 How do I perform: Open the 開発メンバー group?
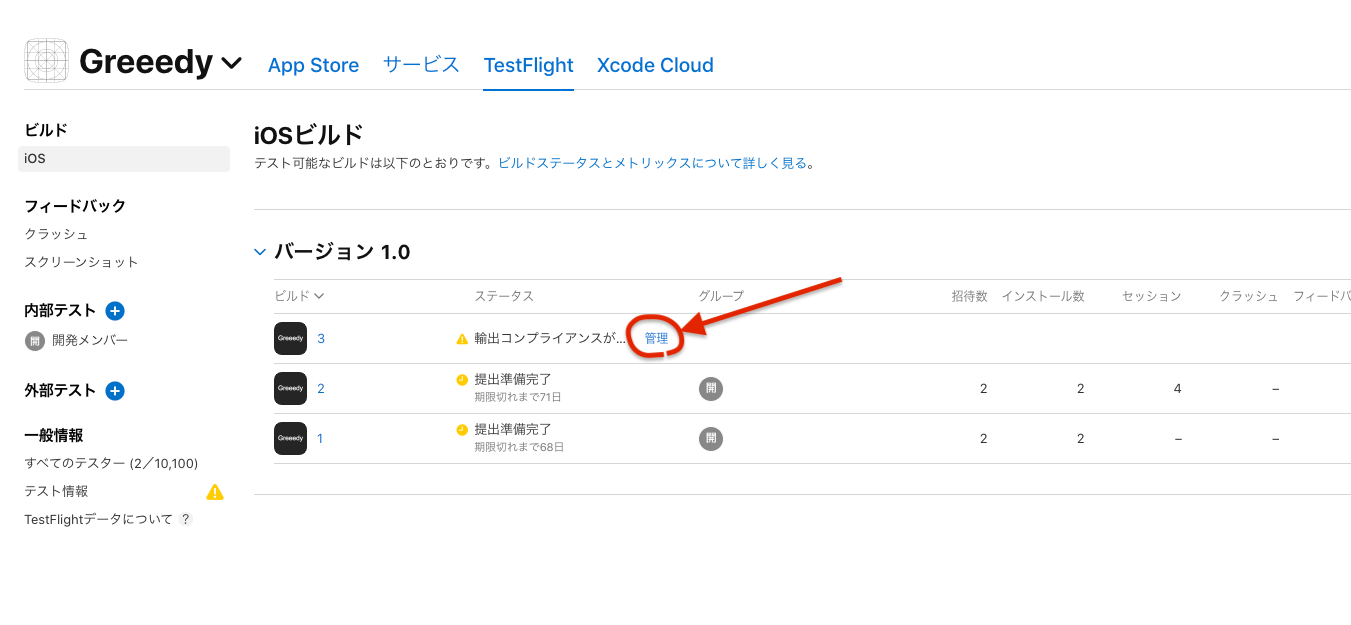pyautogui.click(x=90, y=340)
